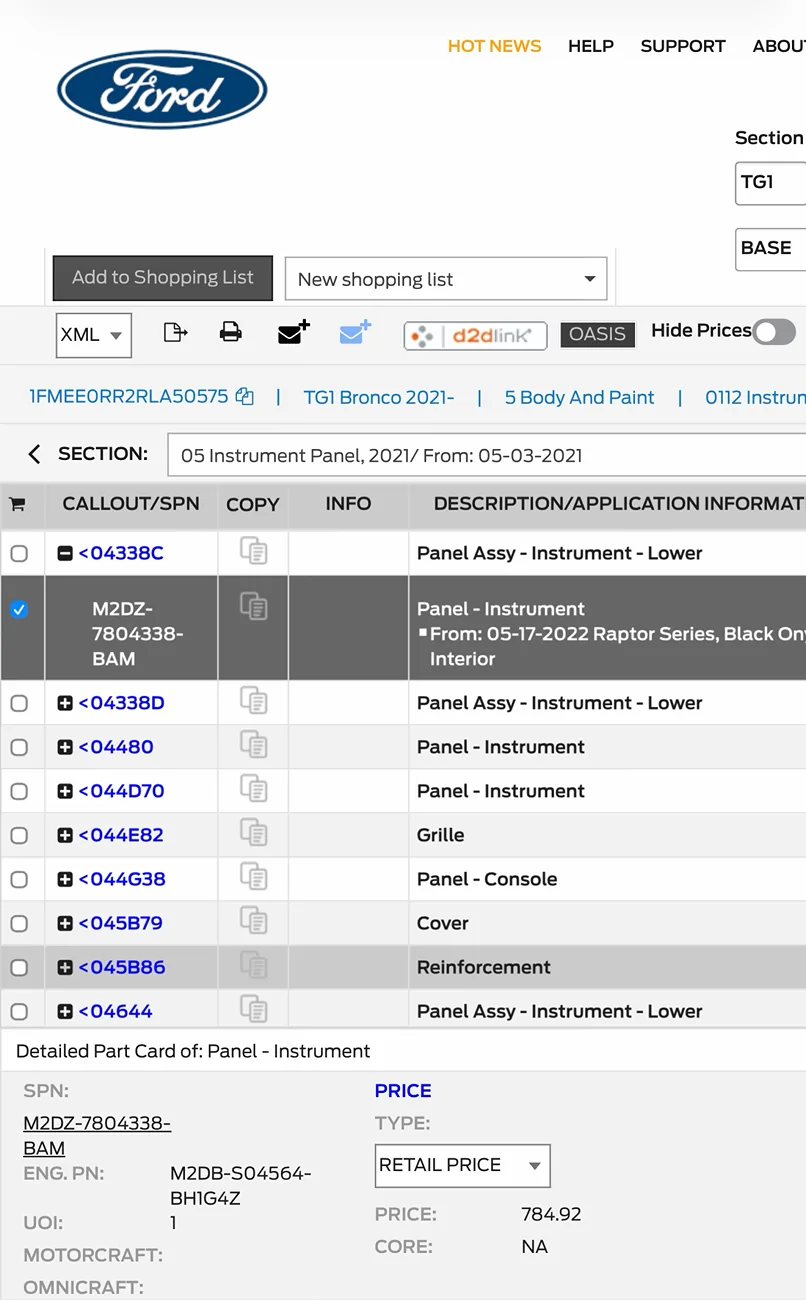The height and width of the screenshot is (1300, 806).
Task: Print the parts list
Action: [231, 332]
